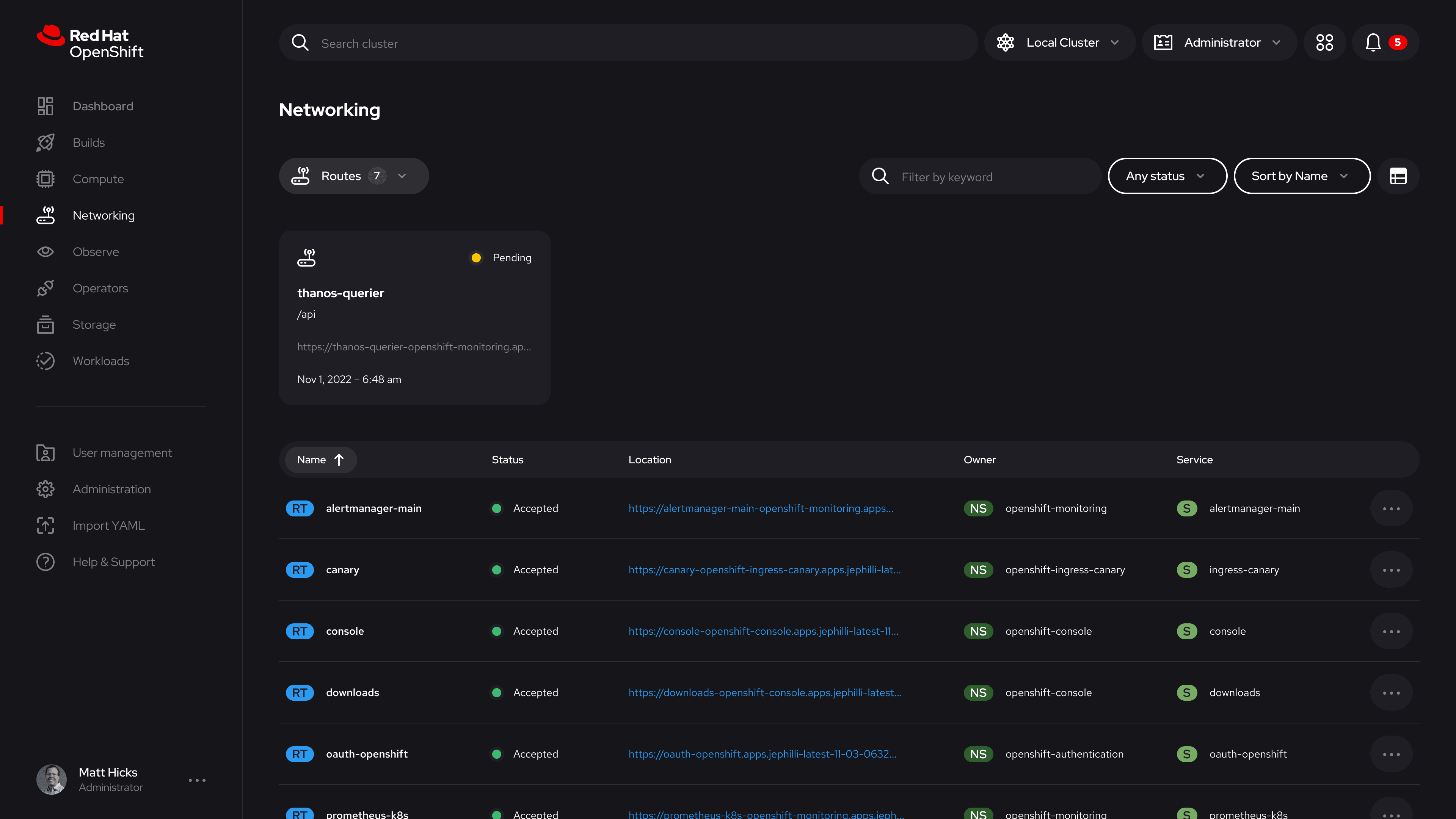Click the downloads route name
This screenshot has width=1456, height=819.
click(x=353, y=693)
